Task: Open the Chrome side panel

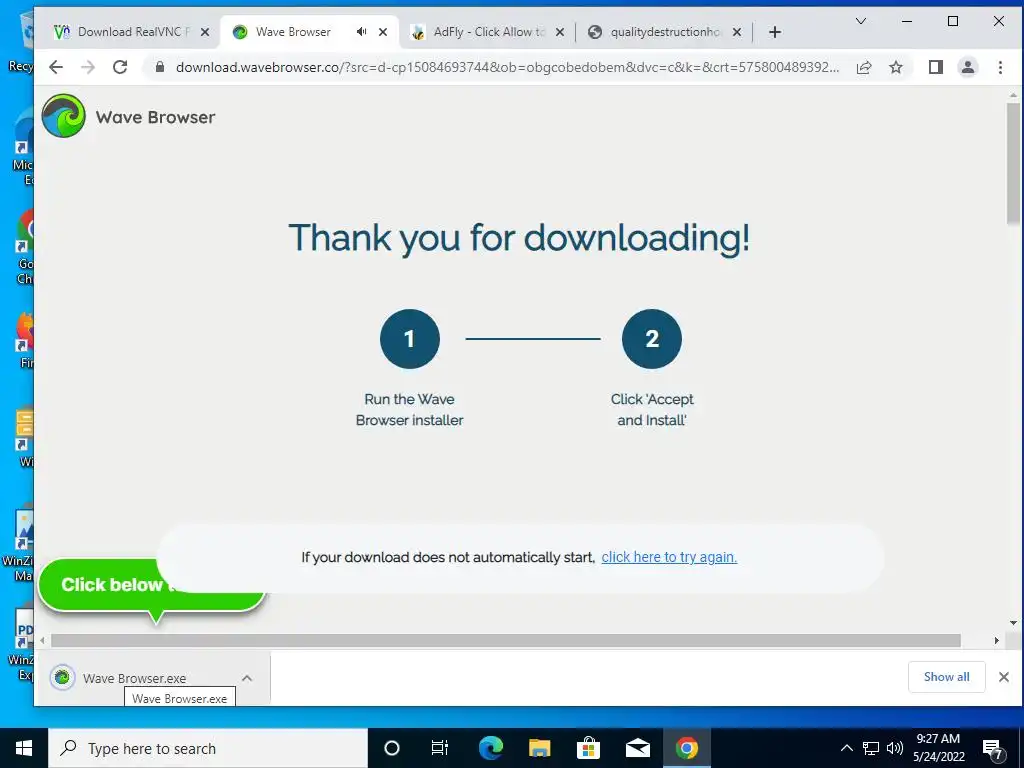Action: pyautogui.click(x=935, y=67)
